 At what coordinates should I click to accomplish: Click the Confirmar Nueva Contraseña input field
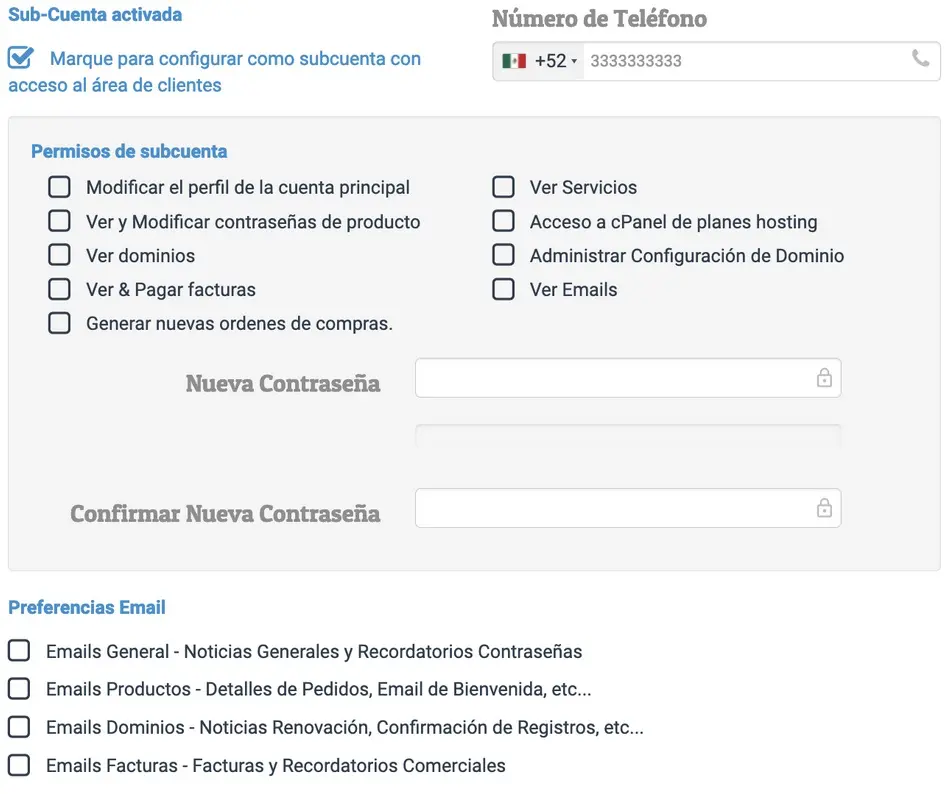pos(628,508)
